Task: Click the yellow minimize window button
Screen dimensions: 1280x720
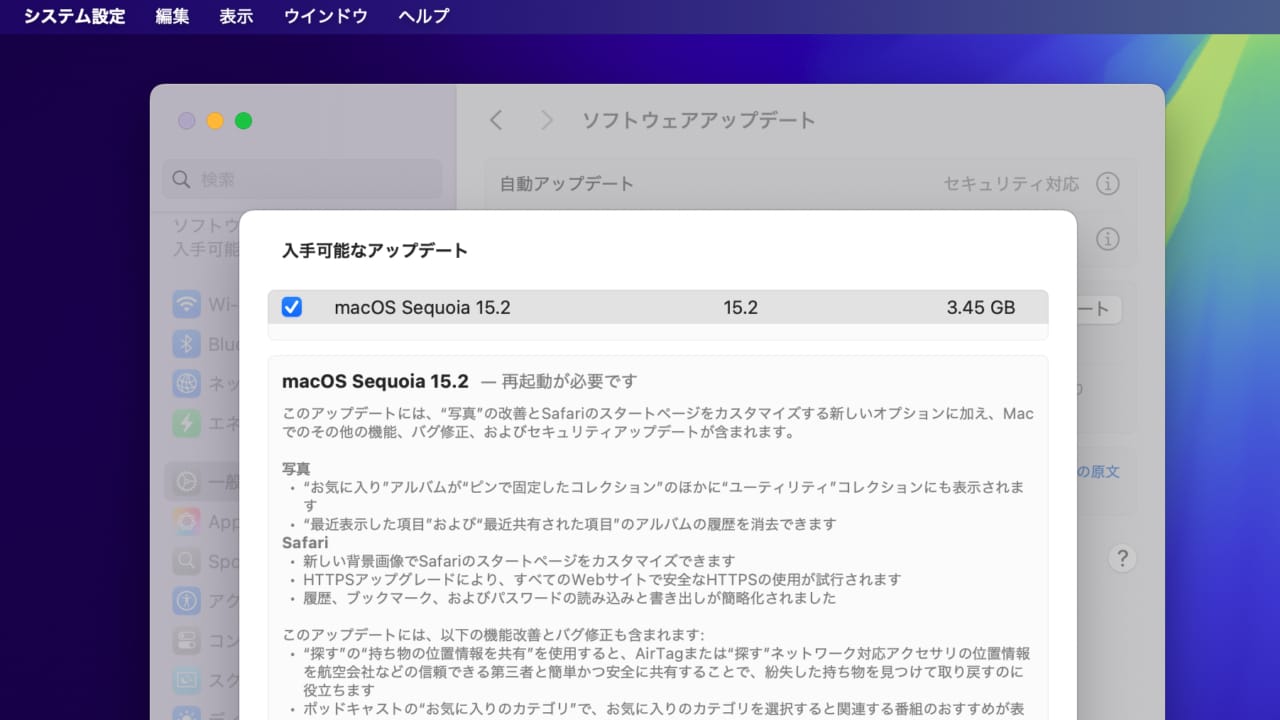Action: [x=215, y=121]
